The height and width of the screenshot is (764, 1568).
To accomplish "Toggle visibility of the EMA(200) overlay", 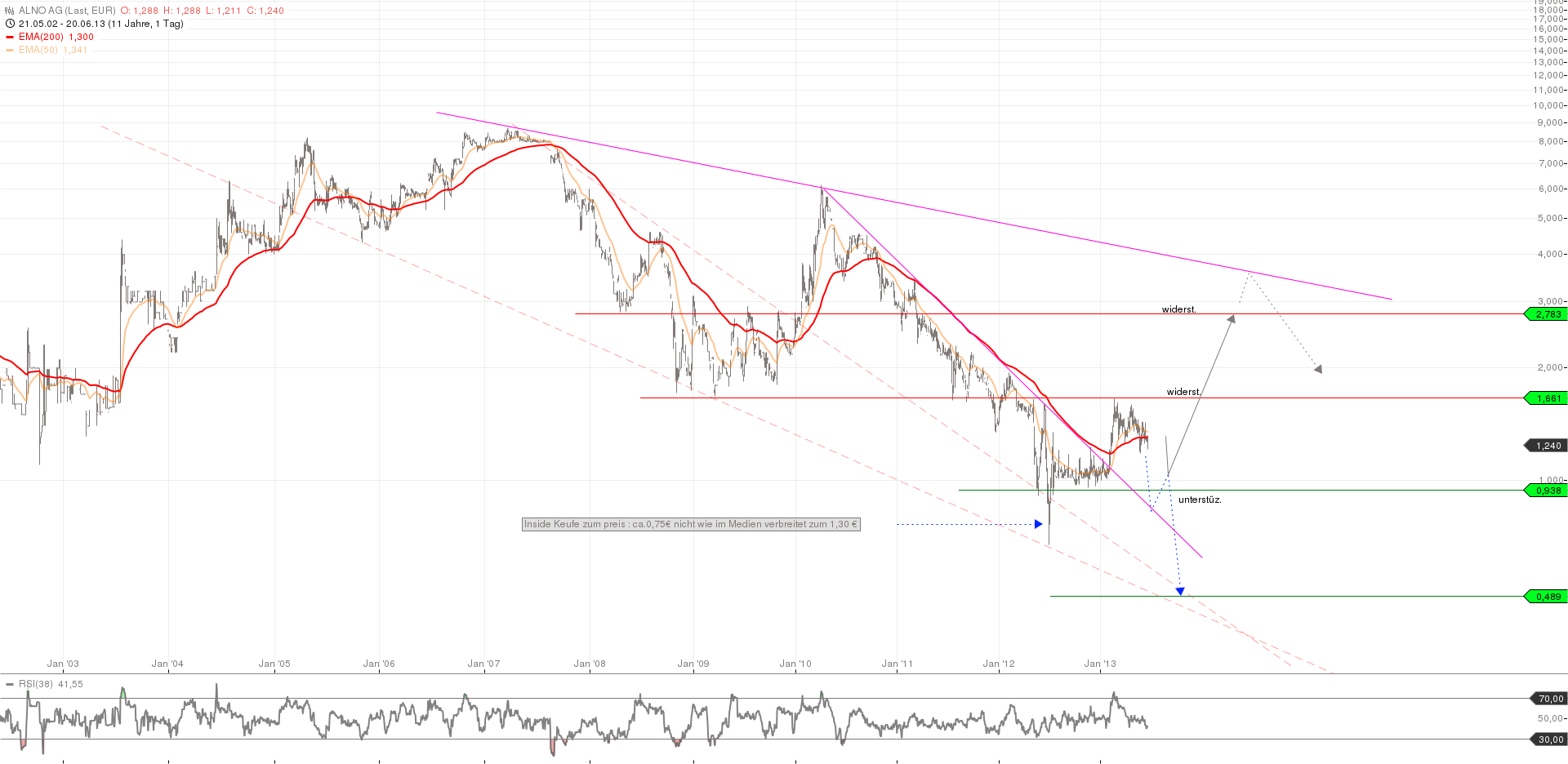I will click(9, 37).
